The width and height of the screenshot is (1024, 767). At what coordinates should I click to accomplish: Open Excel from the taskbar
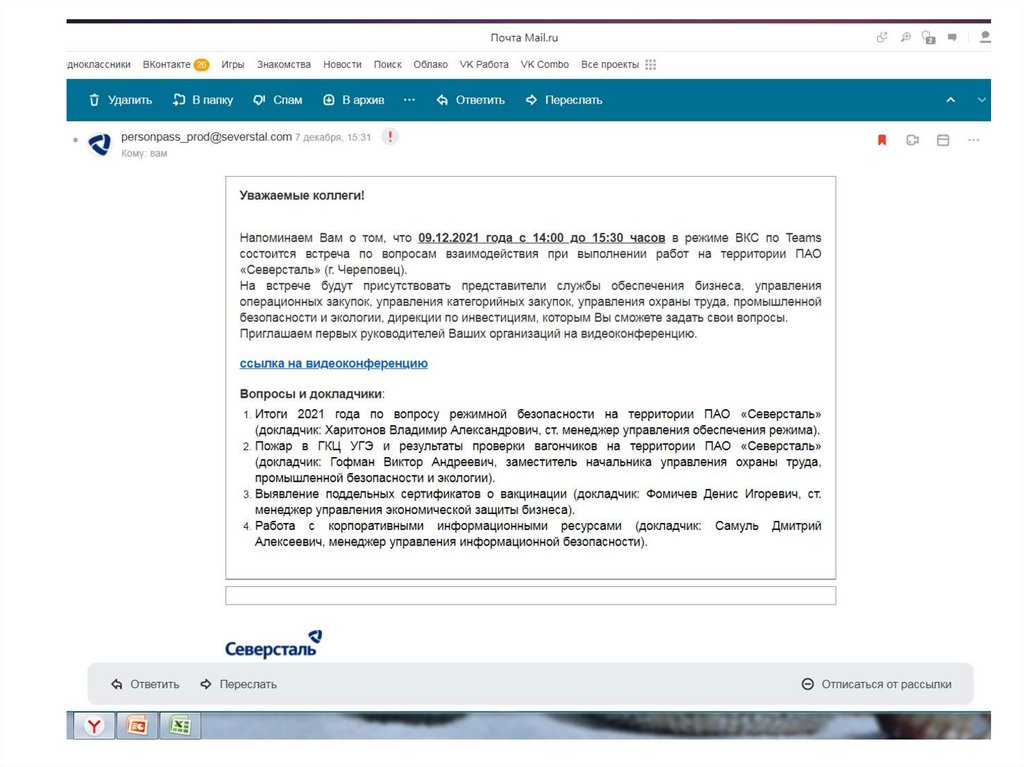tap(180, 726)
